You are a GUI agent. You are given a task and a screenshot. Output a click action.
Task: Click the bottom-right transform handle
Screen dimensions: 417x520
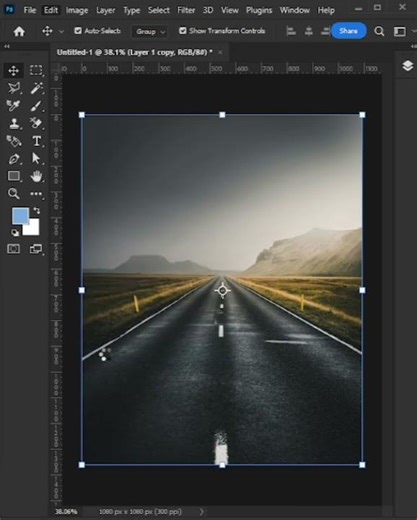tap(362, 465)
